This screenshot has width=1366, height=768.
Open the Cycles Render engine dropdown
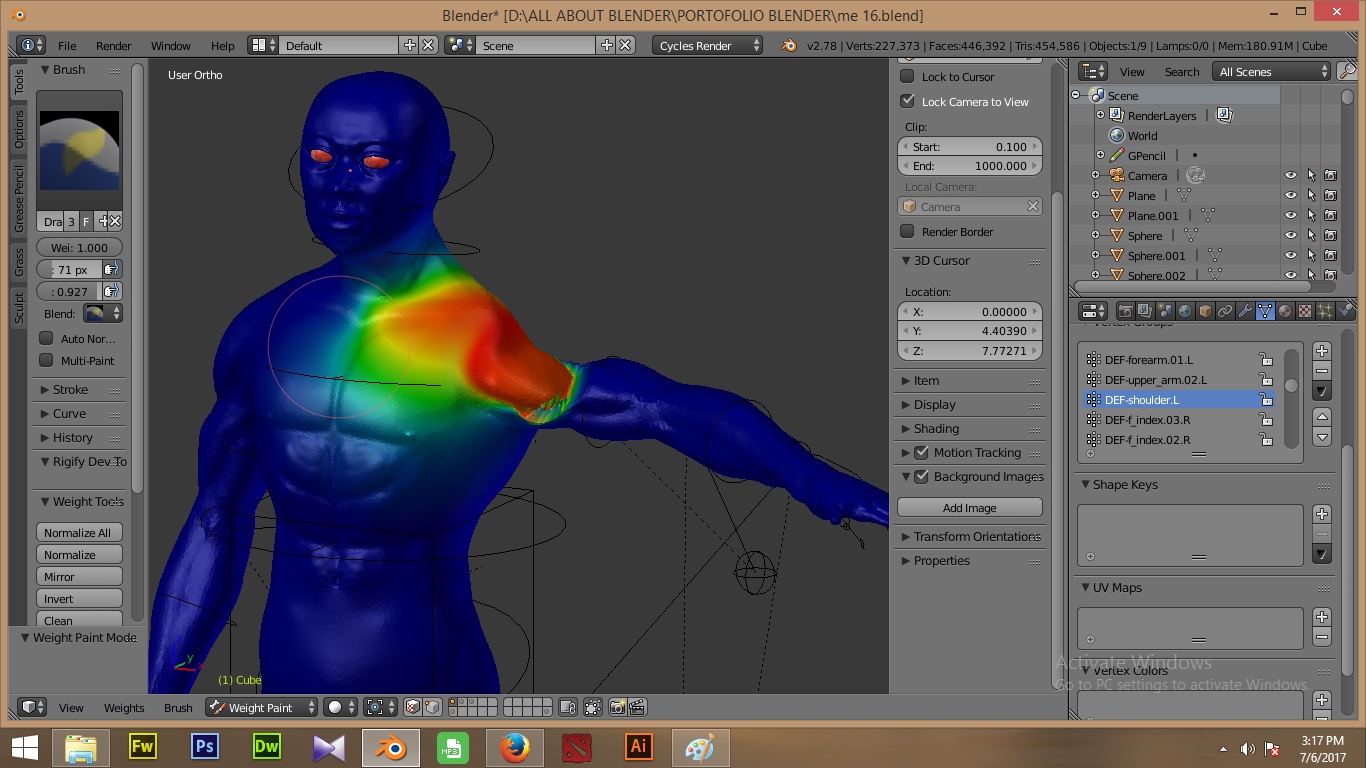[x=707, y=45]
